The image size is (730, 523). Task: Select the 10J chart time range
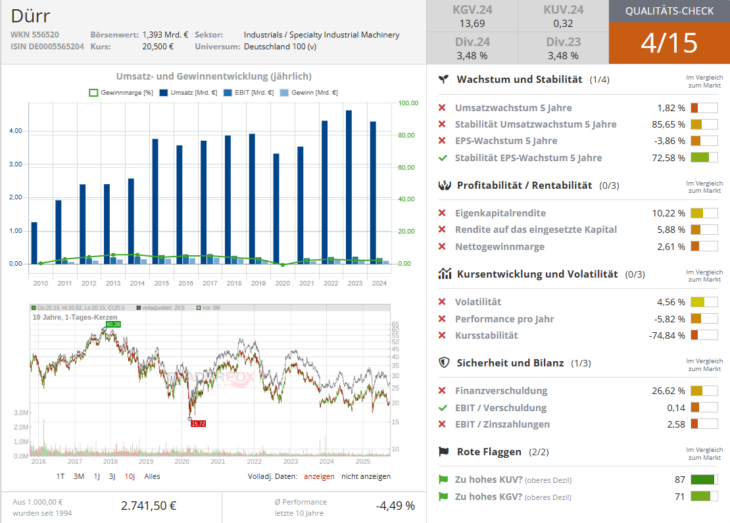(130, 476)
